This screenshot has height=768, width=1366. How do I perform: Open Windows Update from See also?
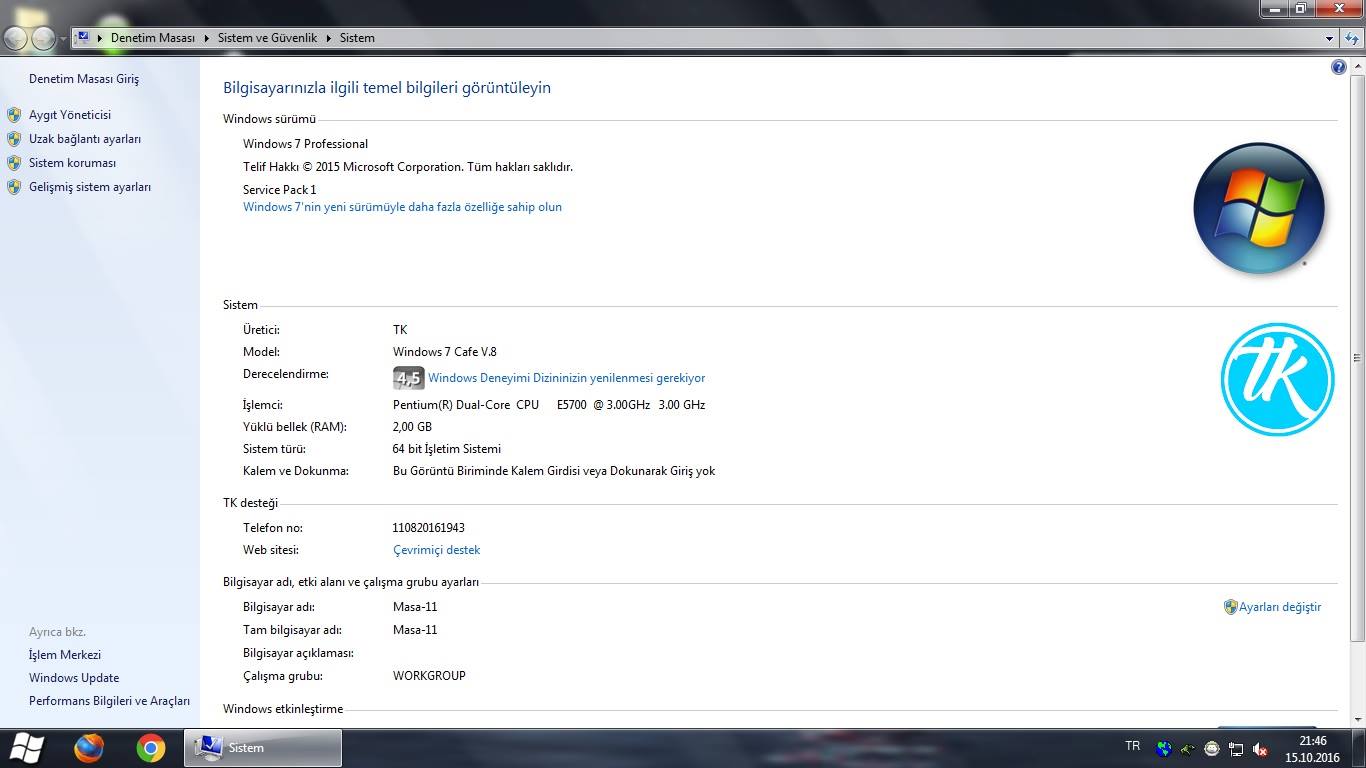click(x=74, y=678)
